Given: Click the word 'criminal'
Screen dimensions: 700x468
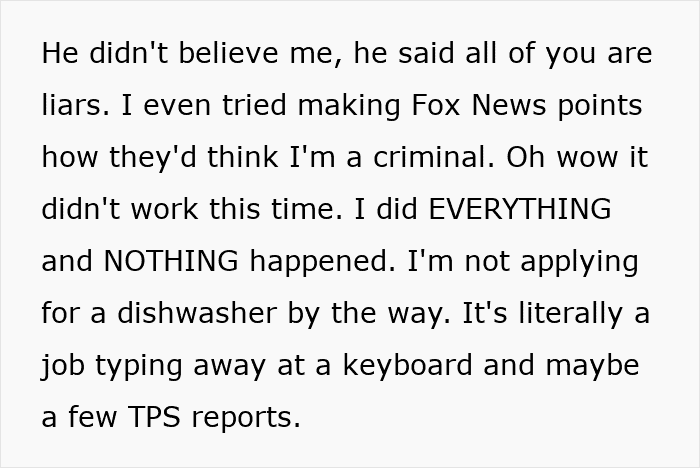Looking at the screenshot, I should pyautogui.click(x=433, y=157).
